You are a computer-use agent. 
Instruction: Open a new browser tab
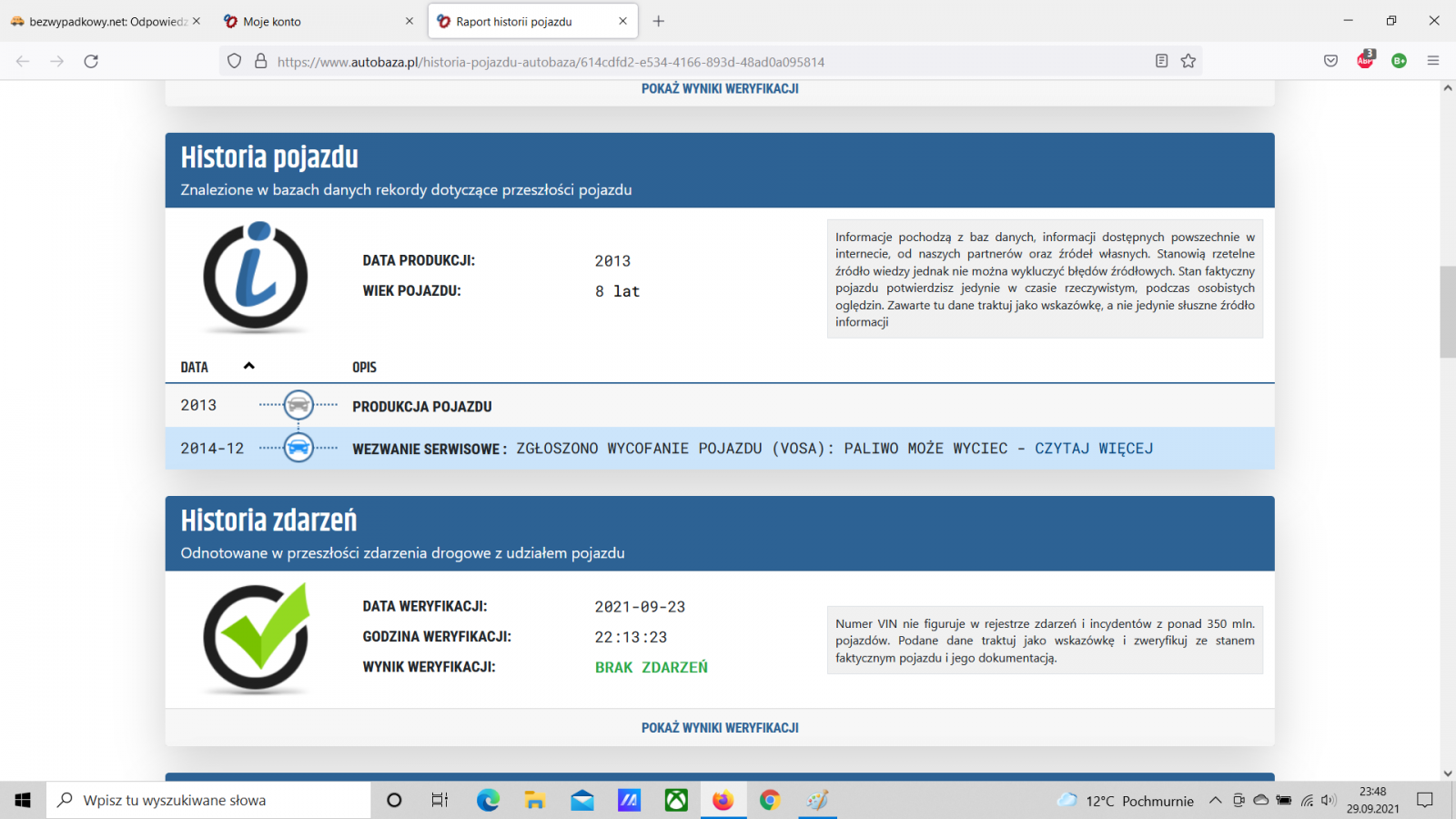click(x=659, y=21)
